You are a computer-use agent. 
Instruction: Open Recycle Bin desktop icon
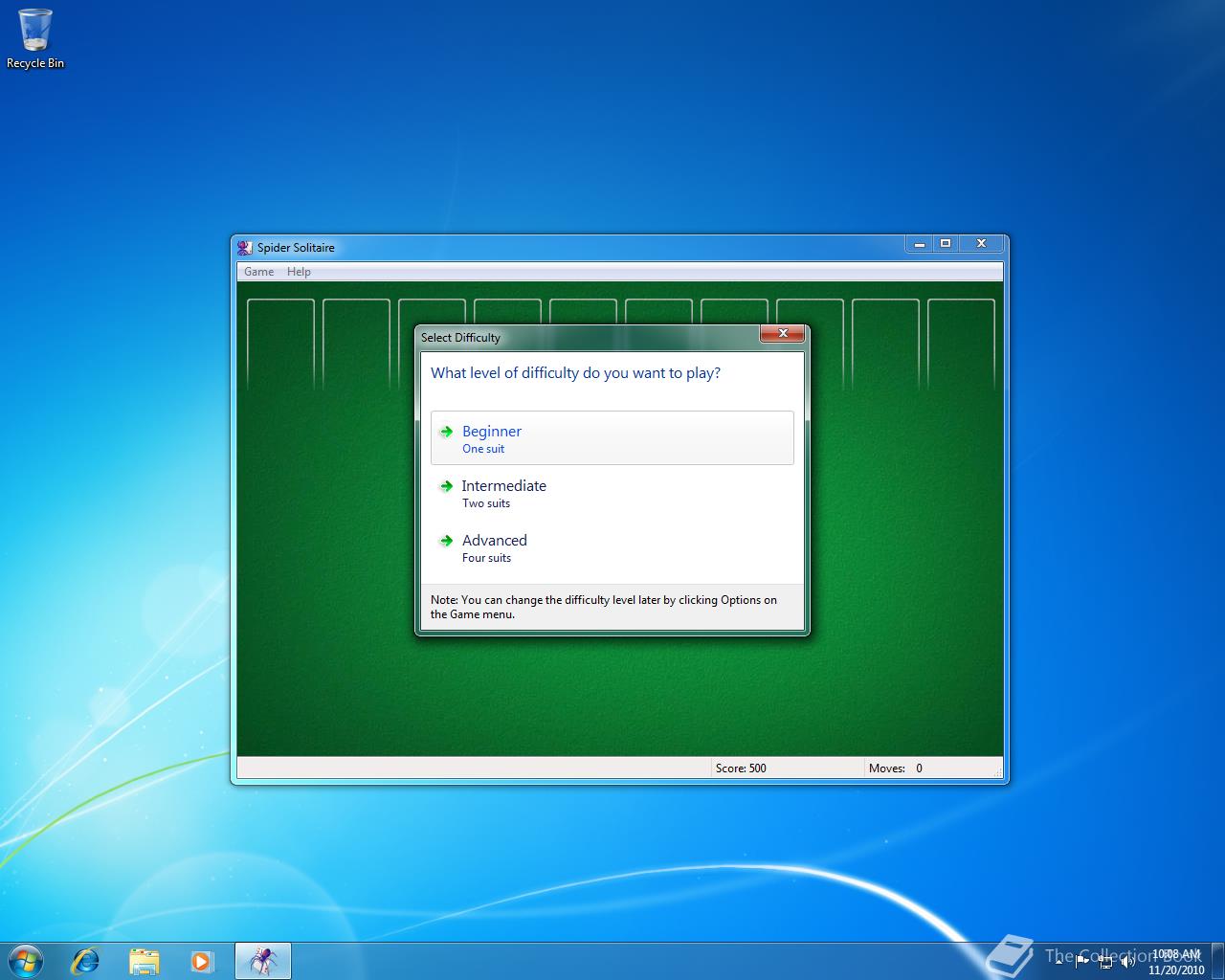click(35, 39)
